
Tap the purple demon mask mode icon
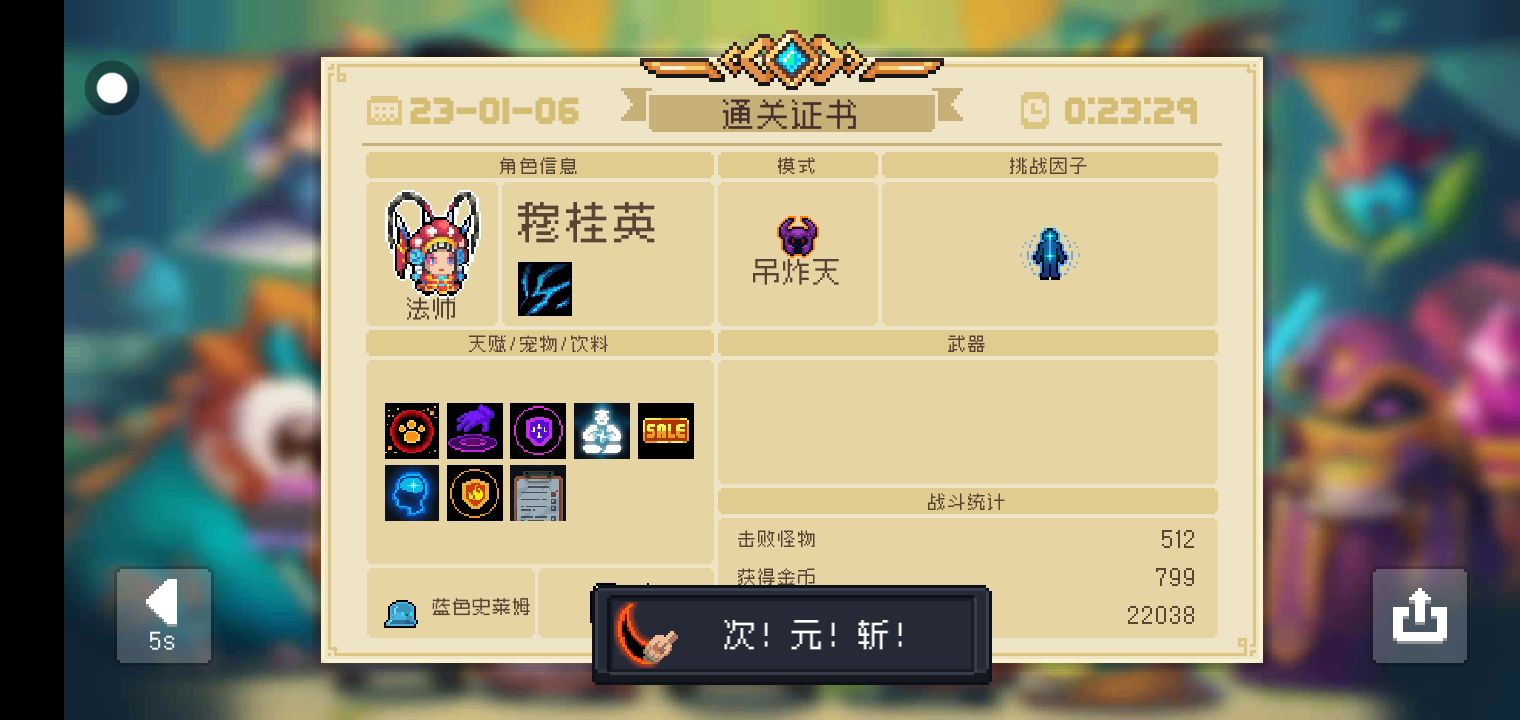click(798, 237)
